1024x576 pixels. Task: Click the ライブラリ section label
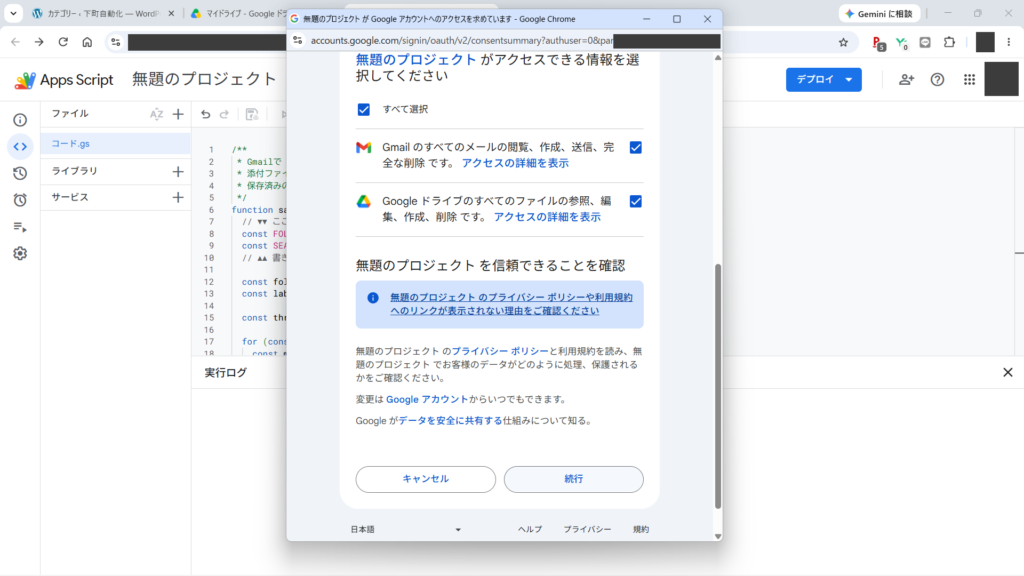[74, 171]
